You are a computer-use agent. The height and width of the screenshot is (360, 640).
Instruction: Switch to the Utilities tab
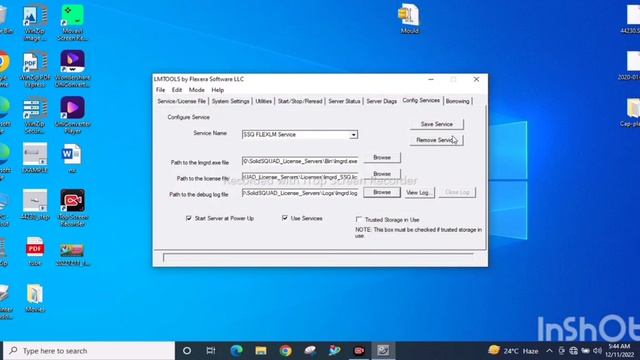[263, 101]
